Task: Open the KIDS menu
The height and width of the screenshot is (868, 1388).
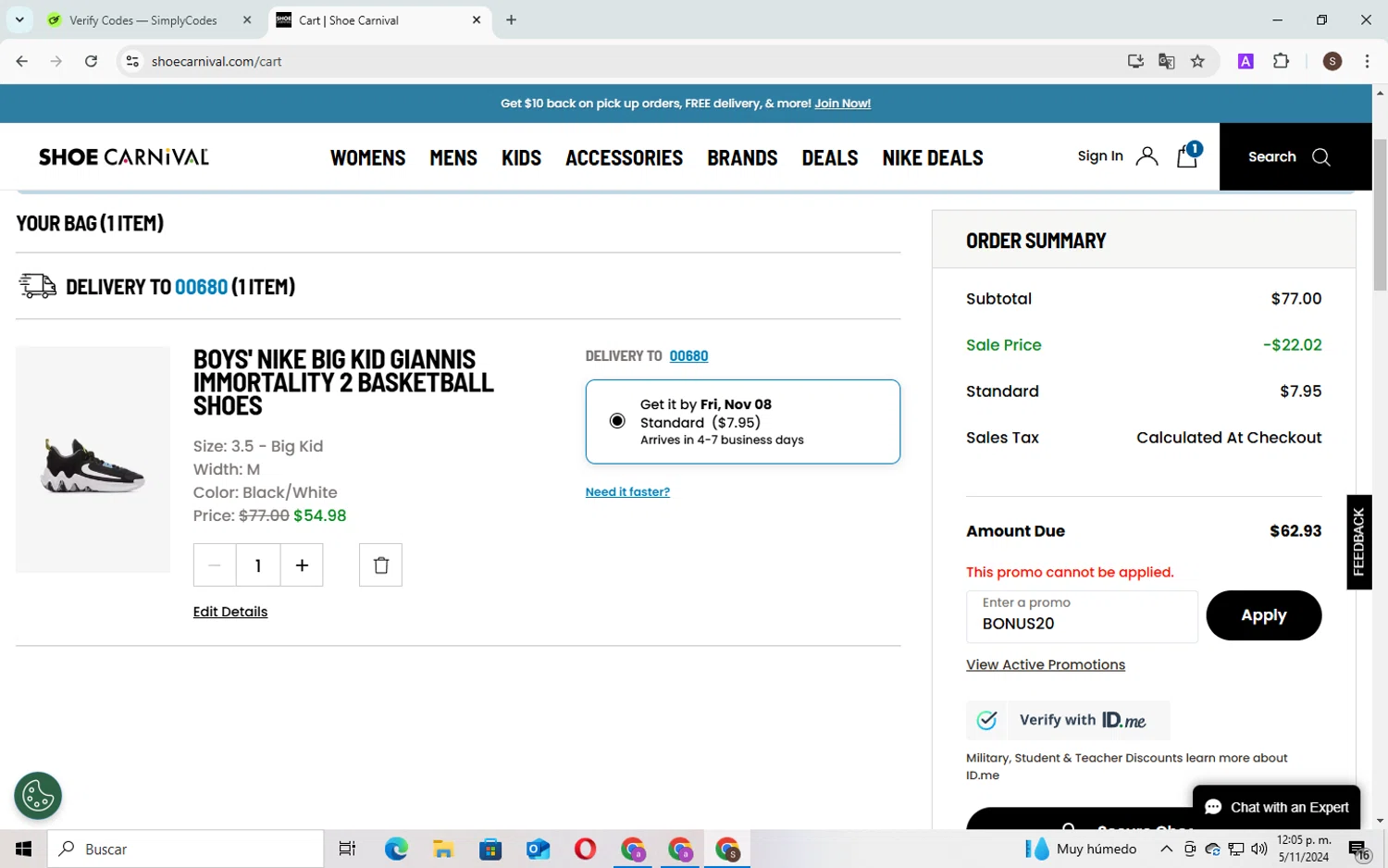Action: [521, 157]
